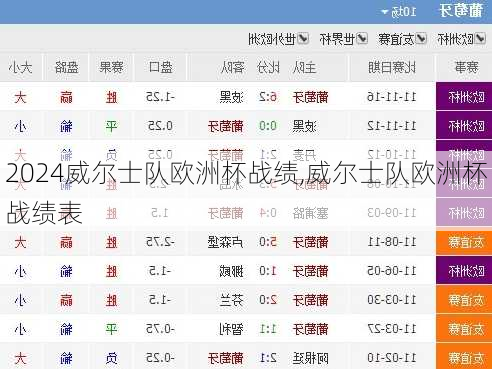Open away team 卢森堡 in the 11-08-11 row
The width and height of the screenshot is (492, 369).
pos(226,242)
